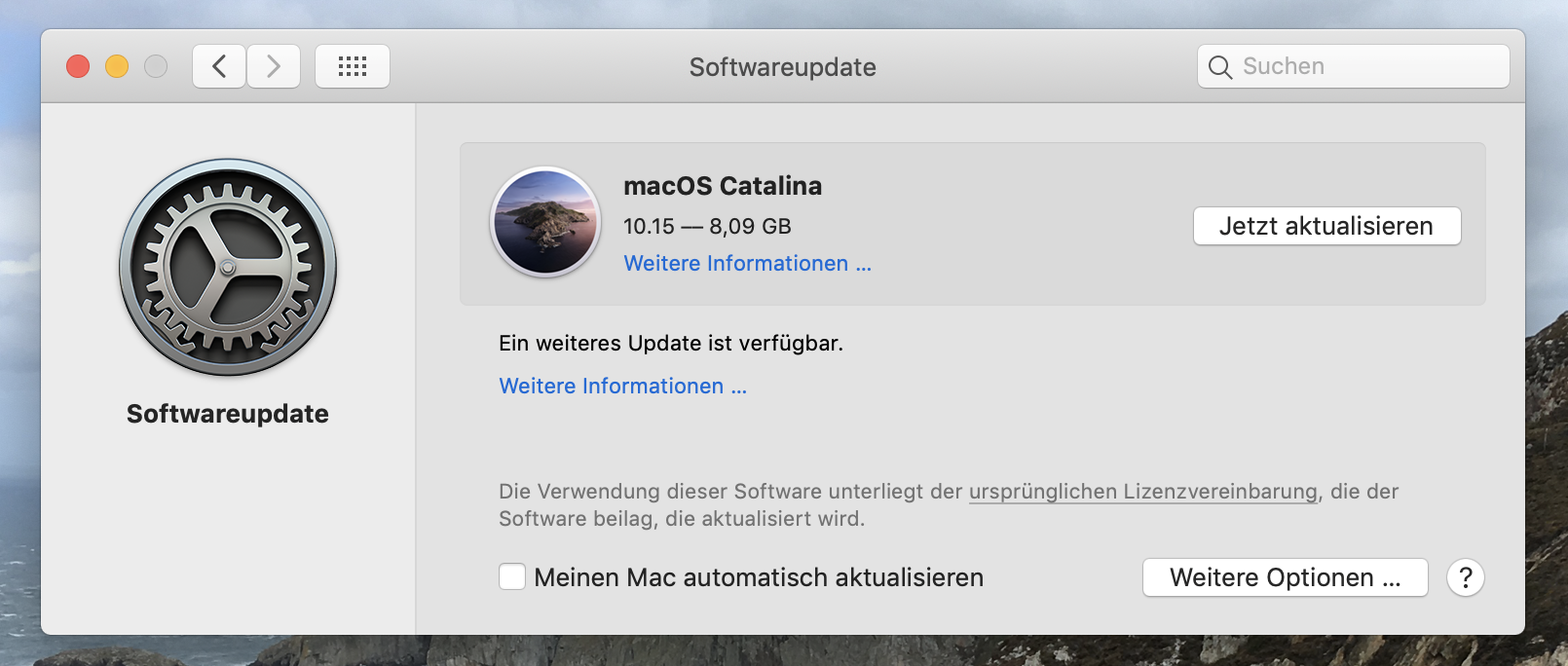Show all preferences via the grid icon
1568x666 pixels.
pos(353,66)
